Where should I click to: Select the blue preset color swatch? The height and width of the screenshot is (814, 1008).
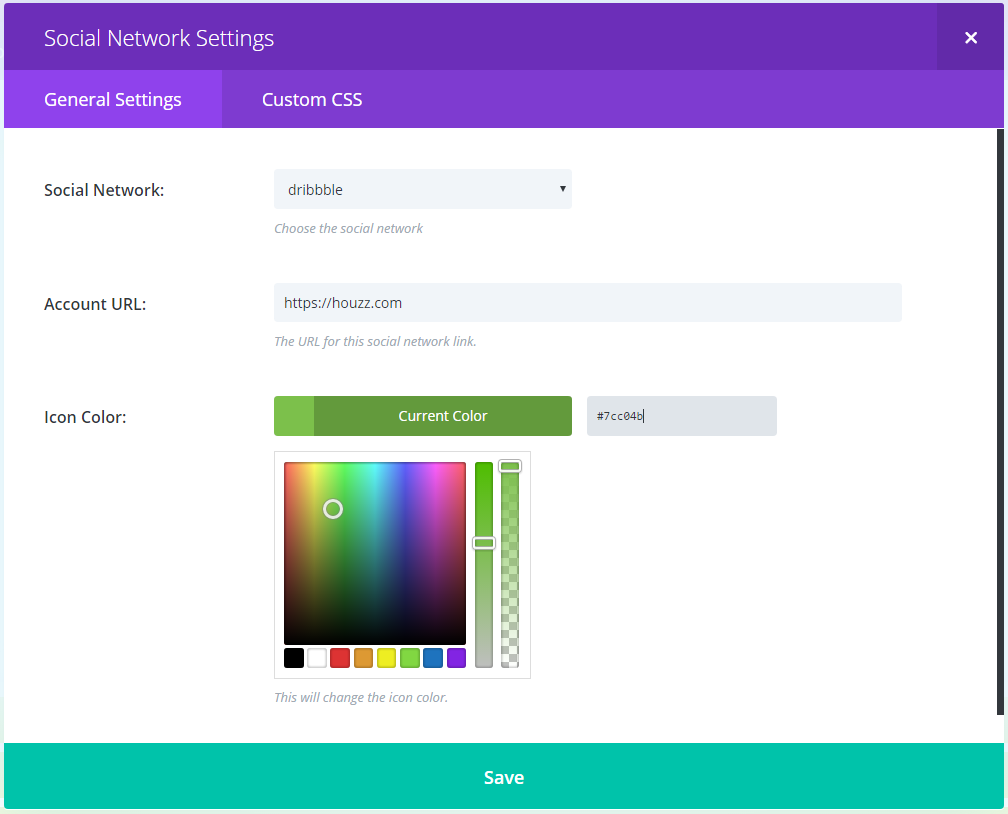point(433,657)
